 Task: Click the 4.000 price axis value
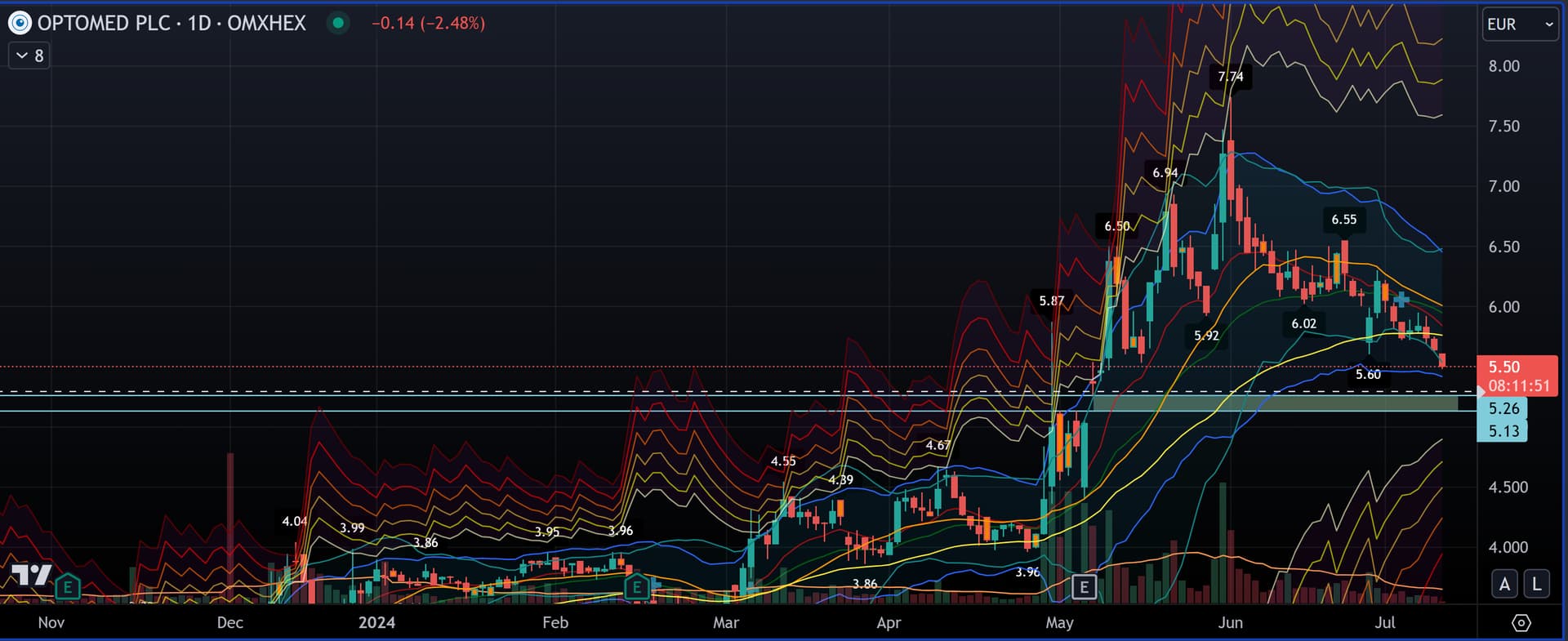click(1508, 547)
